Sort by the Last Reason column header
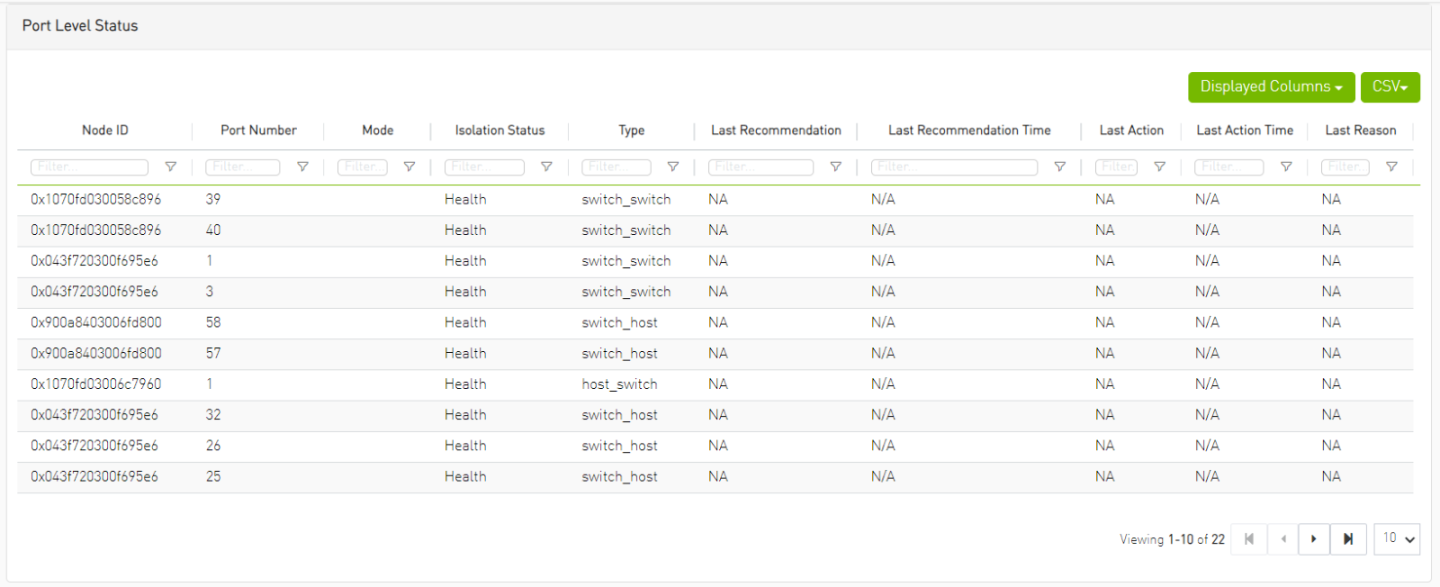Viewport: 1440px width, 587px height. point(1360,130)
